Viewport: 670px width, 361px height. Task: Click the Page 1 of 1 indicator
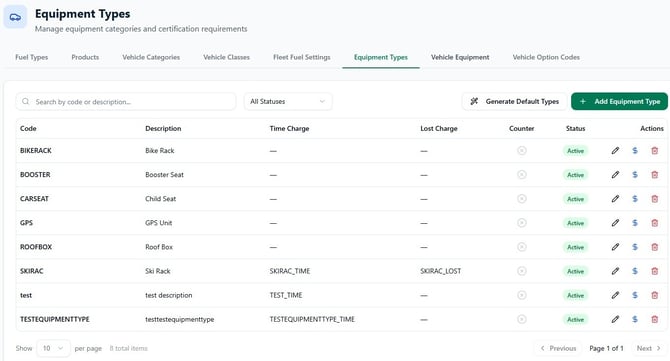pyautogui.click(x=606, y=348)
